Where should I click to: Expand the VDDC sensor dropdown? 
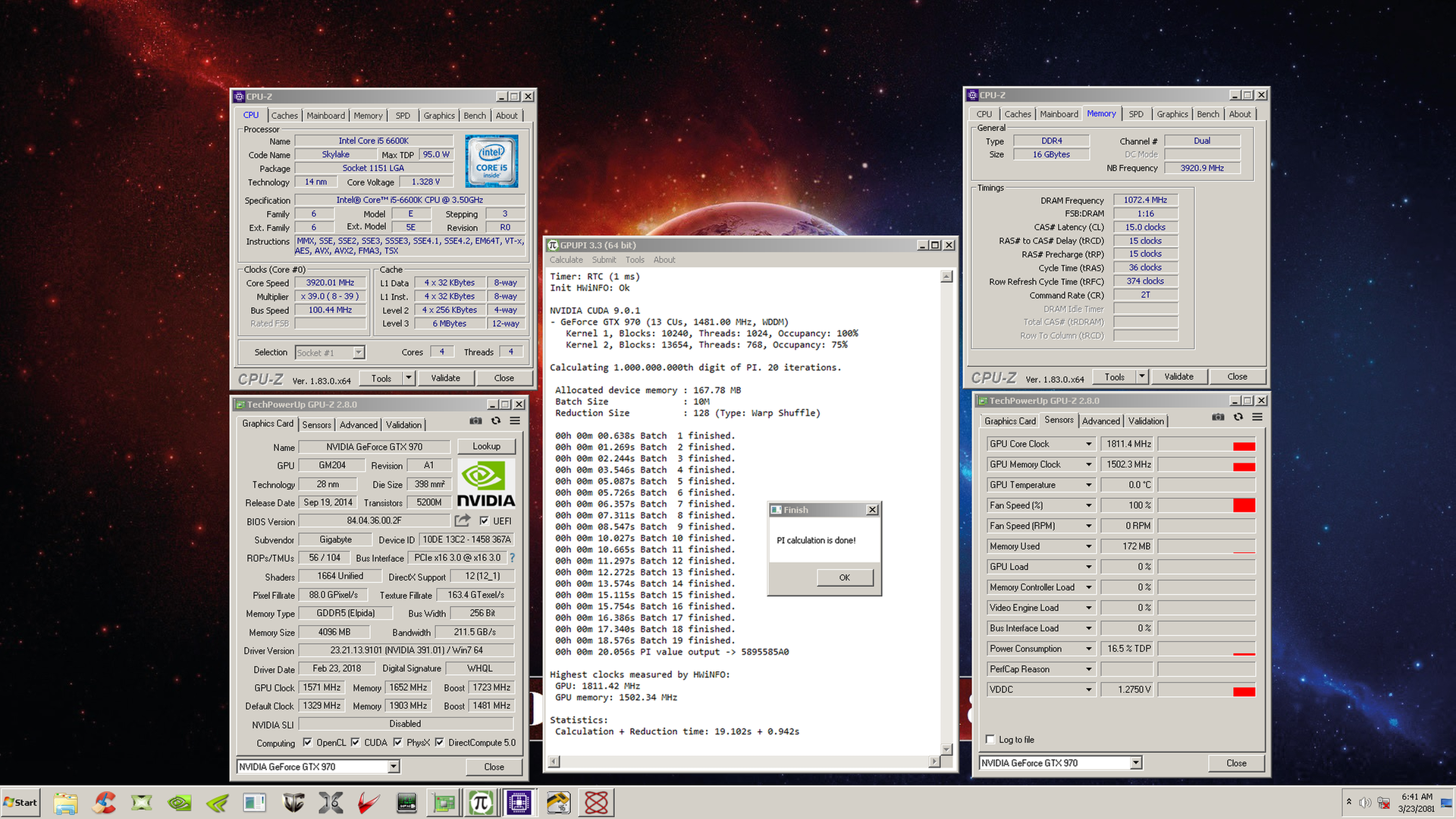1088,689
